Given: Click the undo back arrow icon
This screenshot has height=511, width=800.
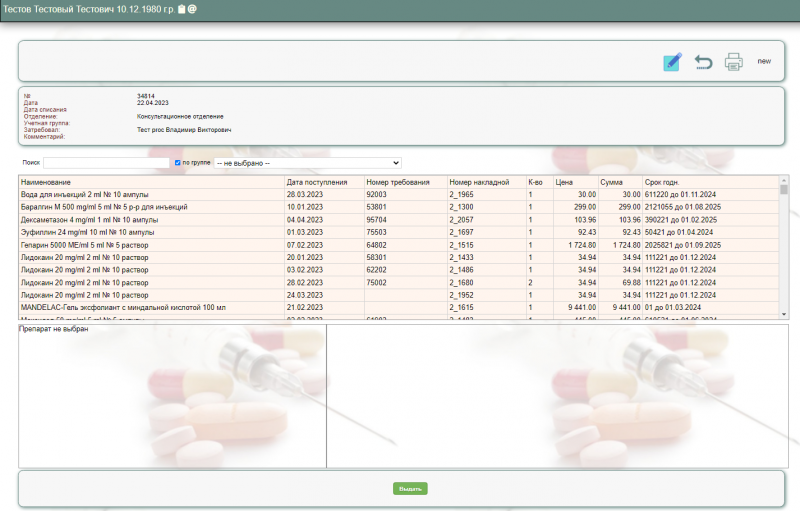Looking at the screenshot, I should click(x=704, y=62).
